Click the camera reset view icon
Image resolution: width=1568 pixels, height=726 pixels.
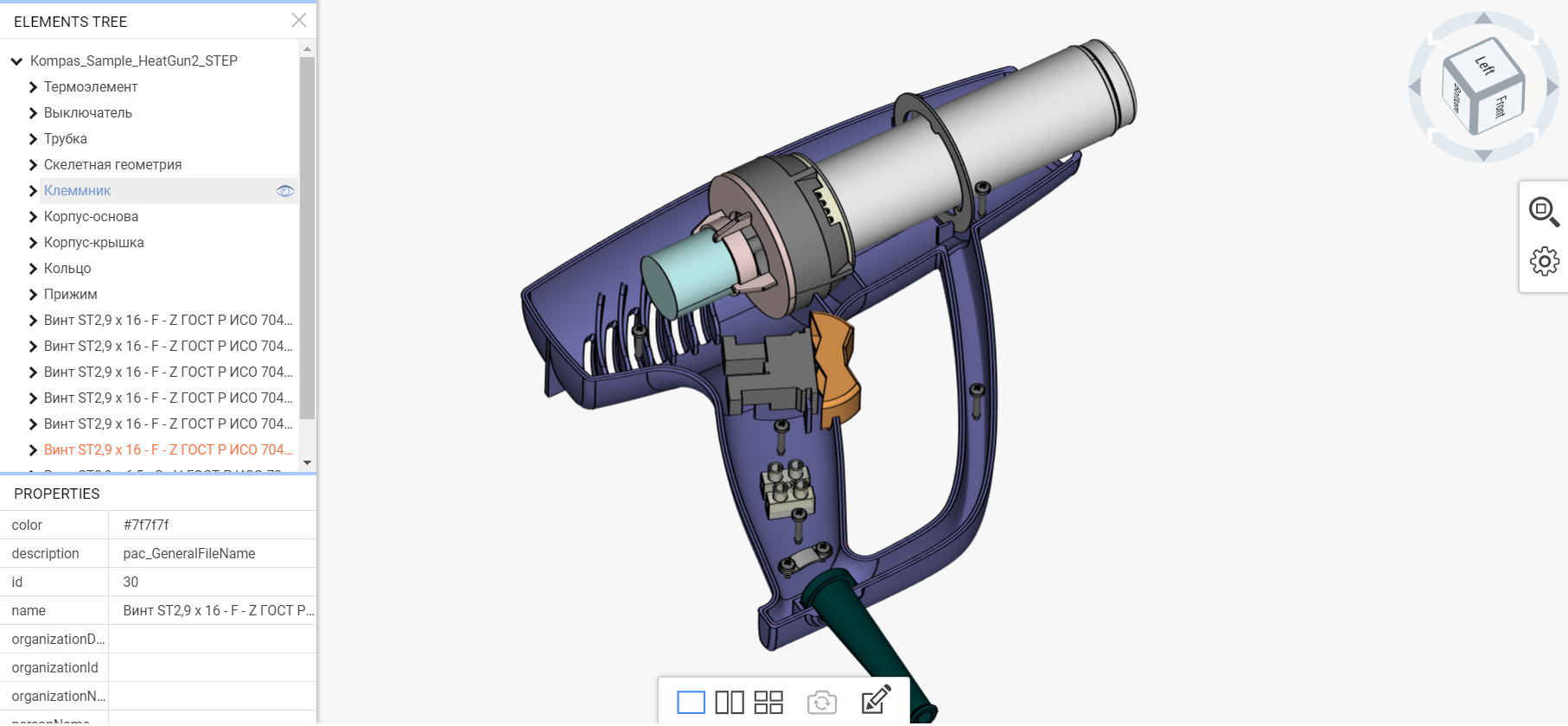click(x=822, y=702)
